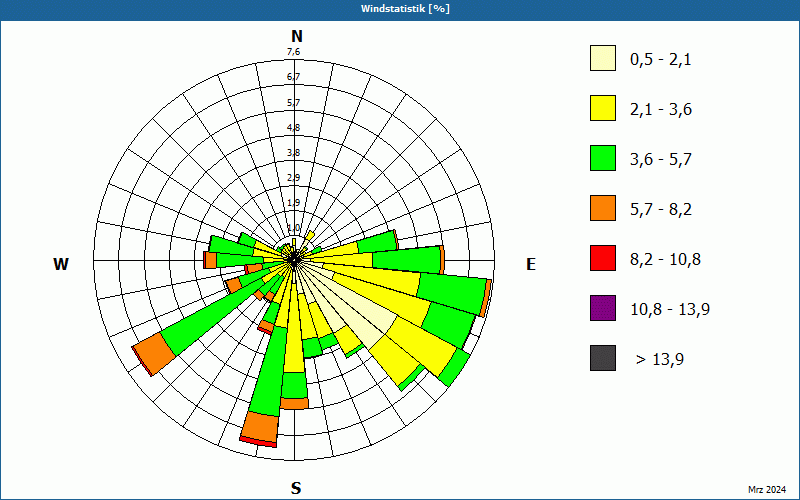This screenshot has width=800, height=500.
Task: Click the E compass label
Action: click(x=531, y=264)
